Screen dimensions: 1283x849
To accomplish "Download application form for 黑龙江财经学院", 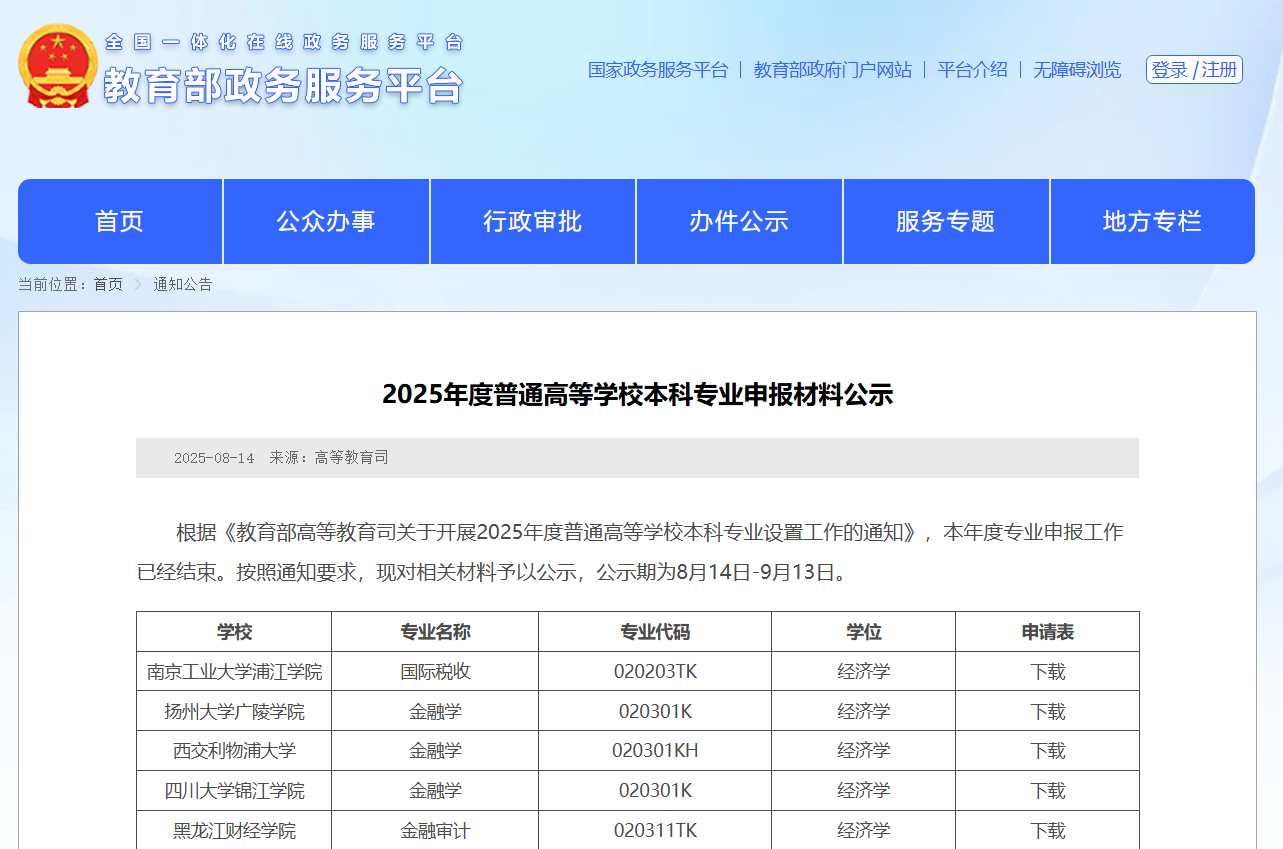I will click(1048, 831).
